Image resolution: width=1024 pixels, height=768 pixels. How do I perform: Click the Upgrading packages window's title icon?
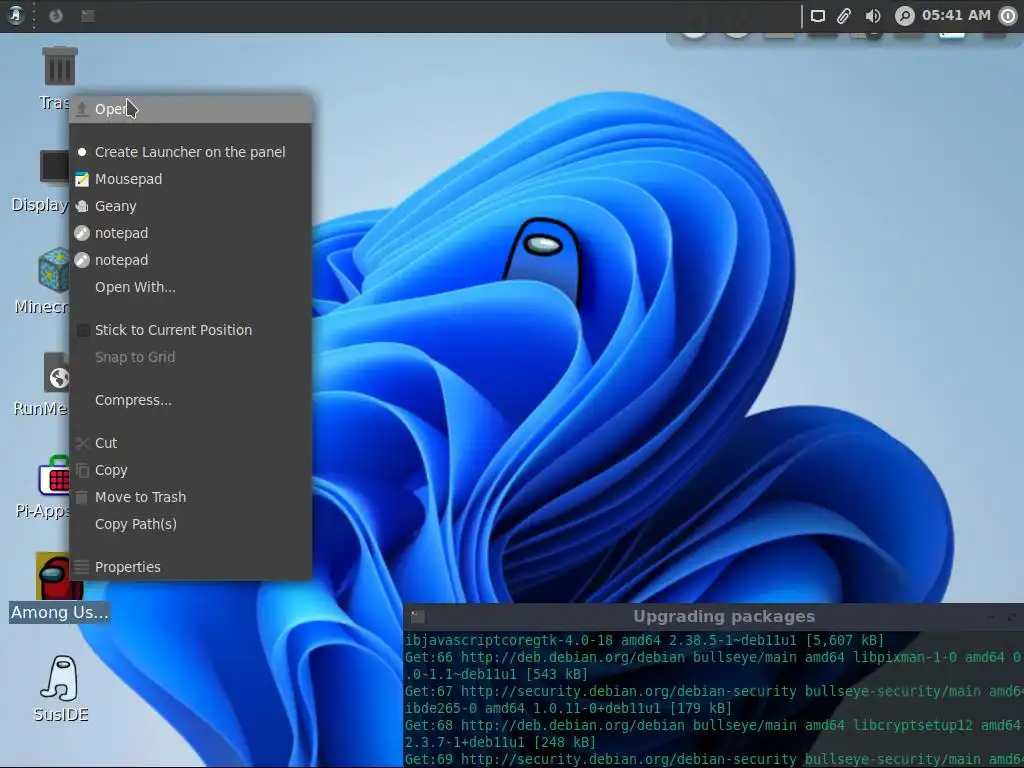(x=418, y=616)
